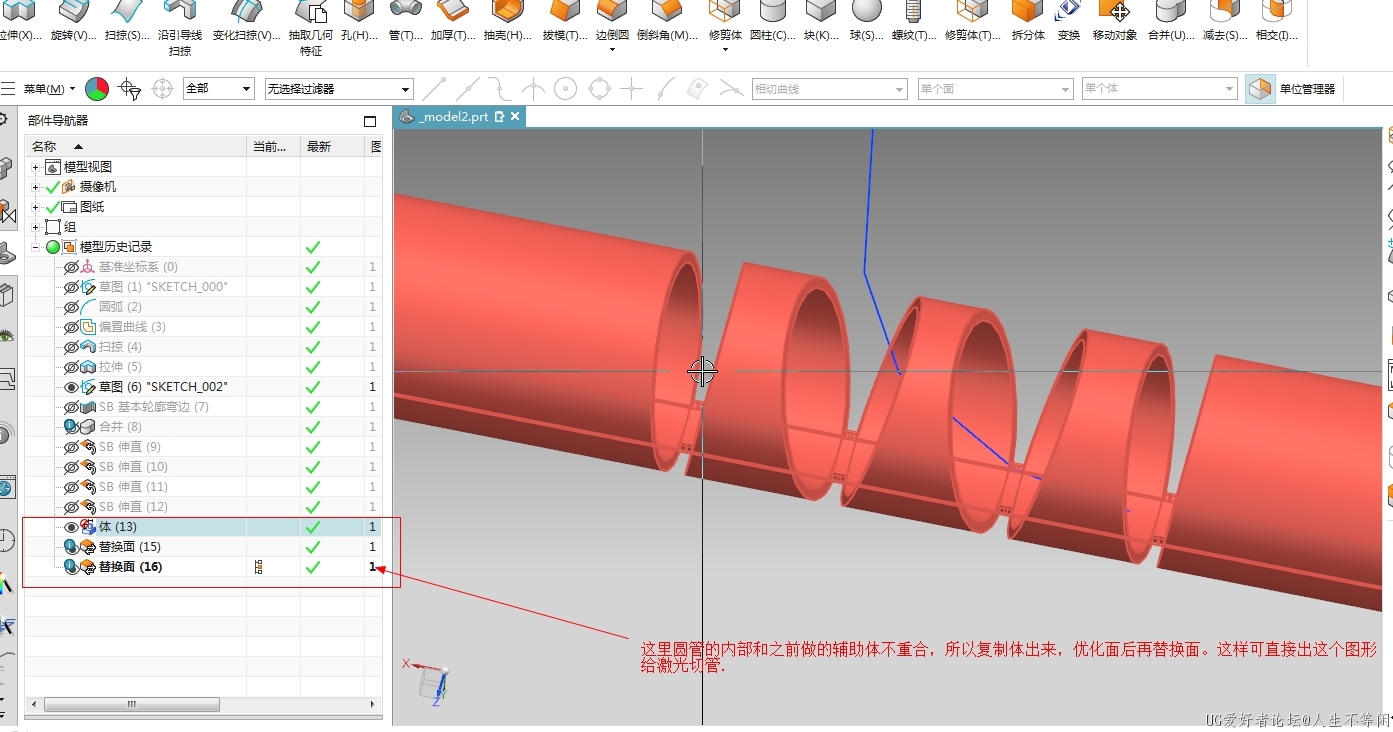The height and width of the screenshot is (732, 1393).
Task: Click the color-wheel selection filter icon
Action: pyautogui.click(x=97, y=89)
